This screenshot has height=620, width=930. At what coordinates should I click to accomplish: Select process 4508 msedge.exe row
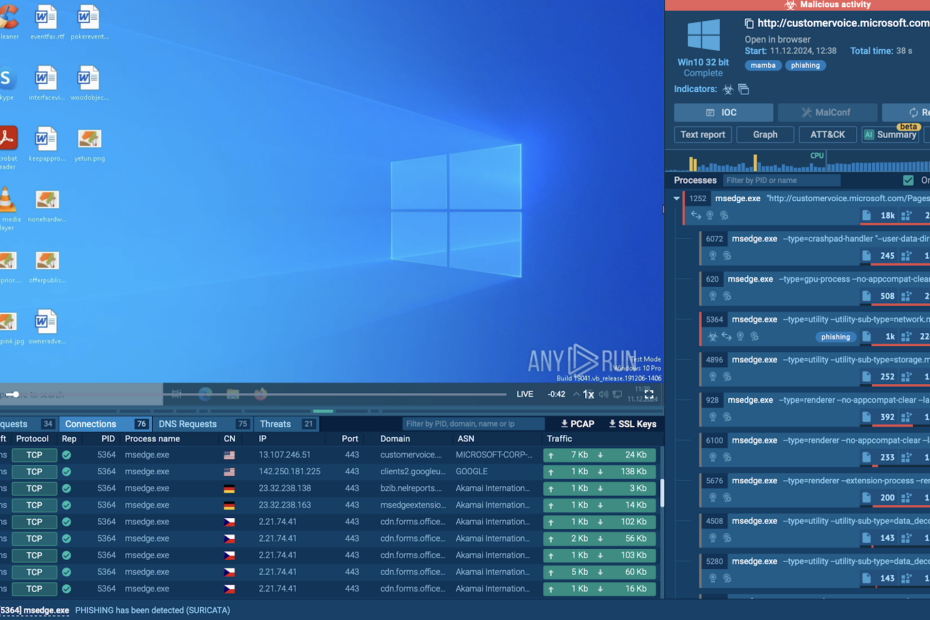pyautogui.click(x=815, y=530)
